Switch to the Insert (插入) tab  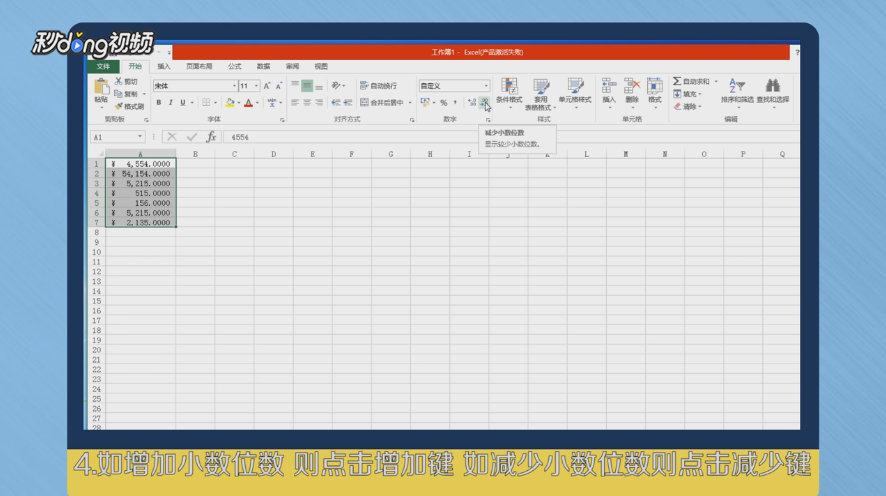(x=164, y=67)
